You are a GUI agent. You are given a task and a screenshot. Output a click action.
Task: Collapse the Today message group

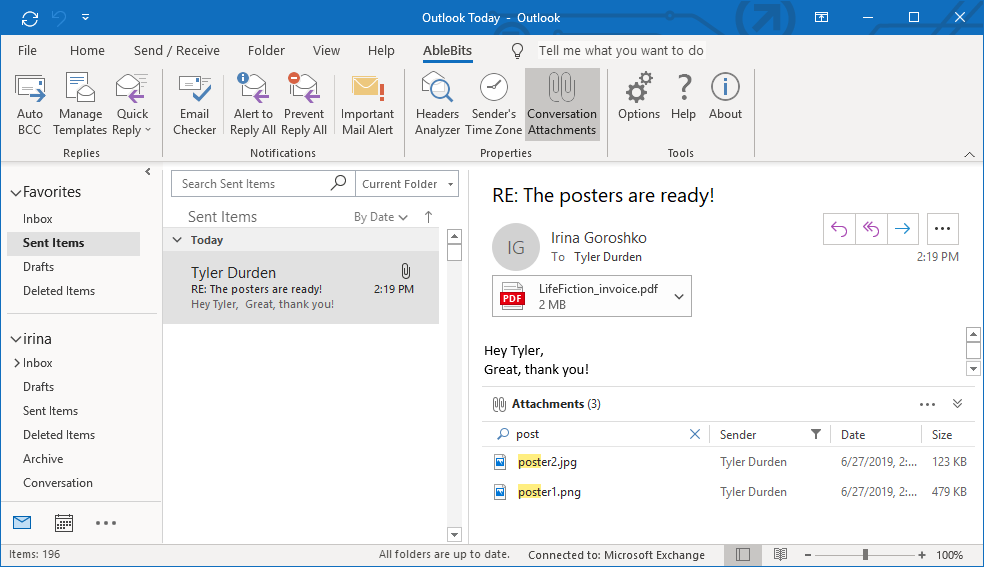pyautogui.click(x=177, y=240)
